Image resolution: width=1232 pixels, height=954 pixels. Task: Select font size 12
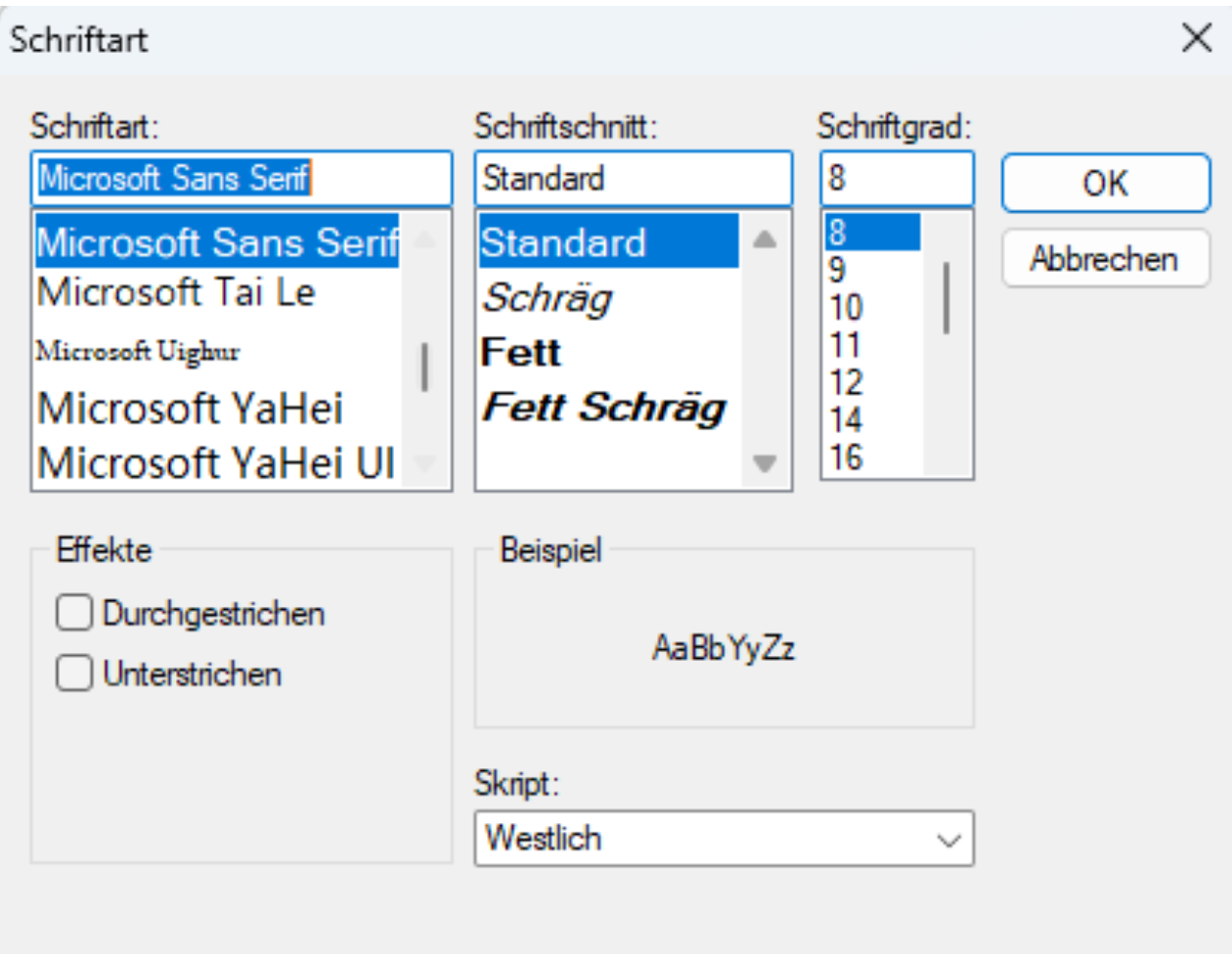point(872,382)
